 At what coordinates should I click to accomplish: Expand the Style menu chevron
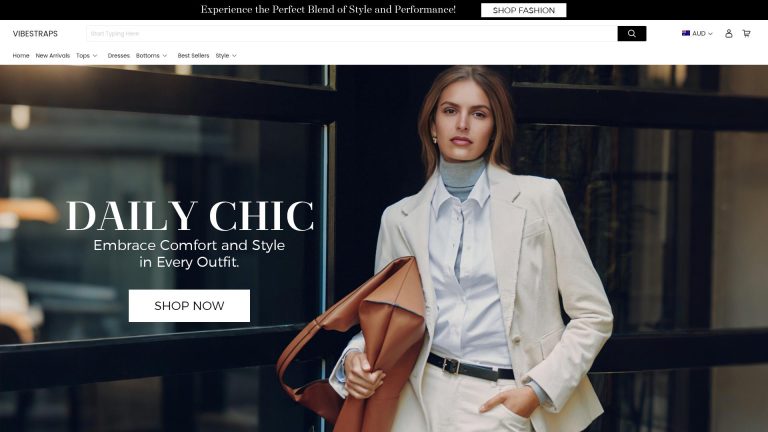tap(234, 56)
